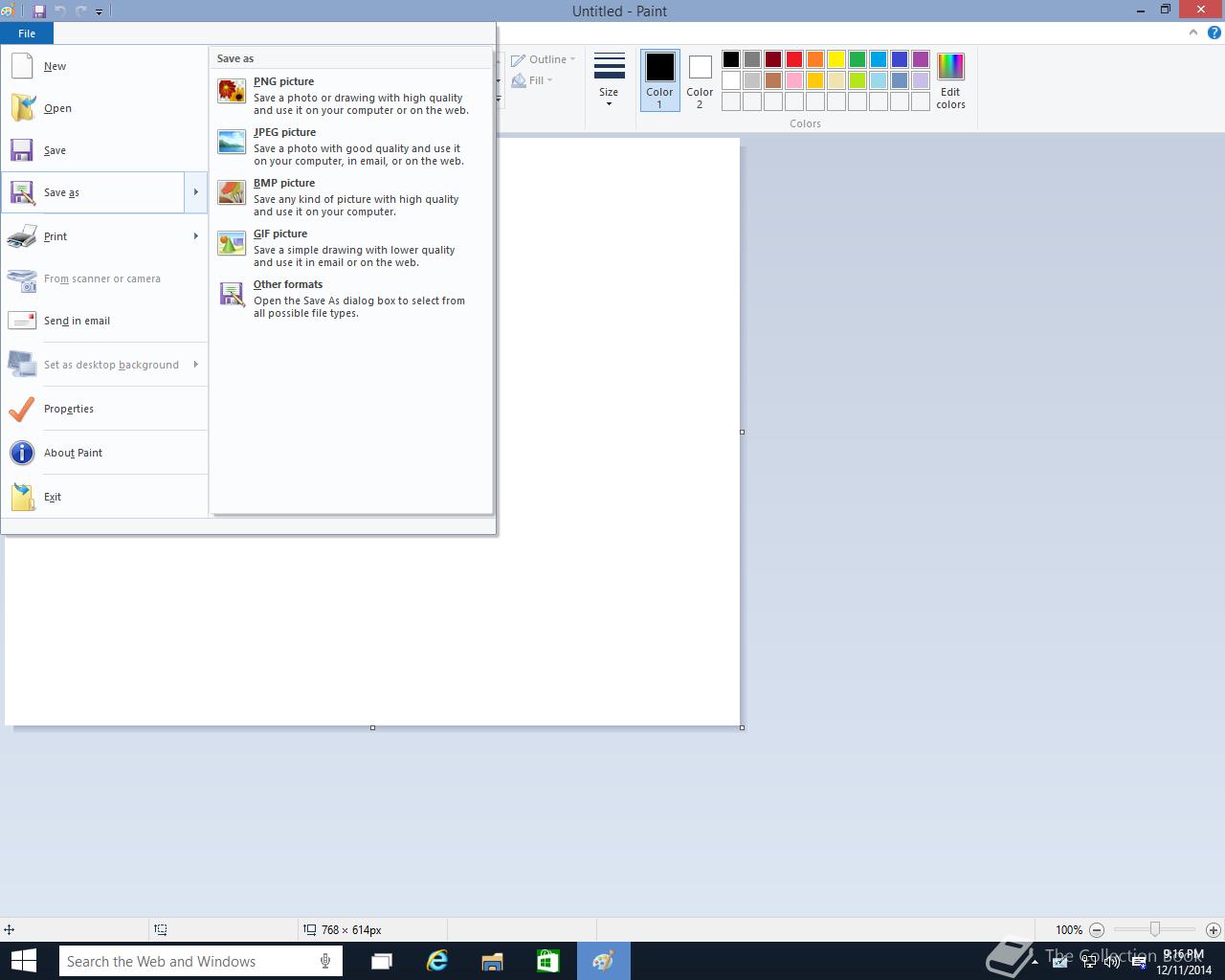Viewport: 1225px width, 980px height.
Task: Click the Task View taskbar icon
Action: [x=382, y=961]
